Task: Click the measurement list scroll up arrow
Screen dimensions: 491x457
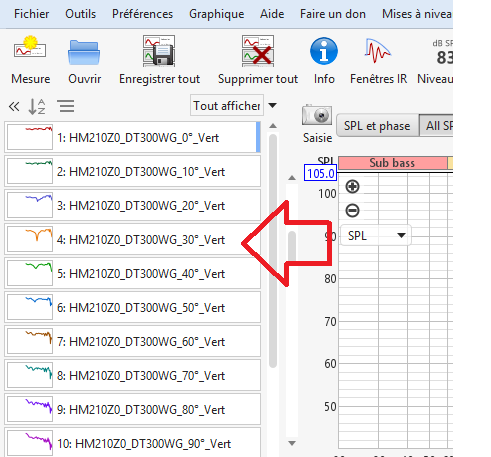Action: (273, 126)
